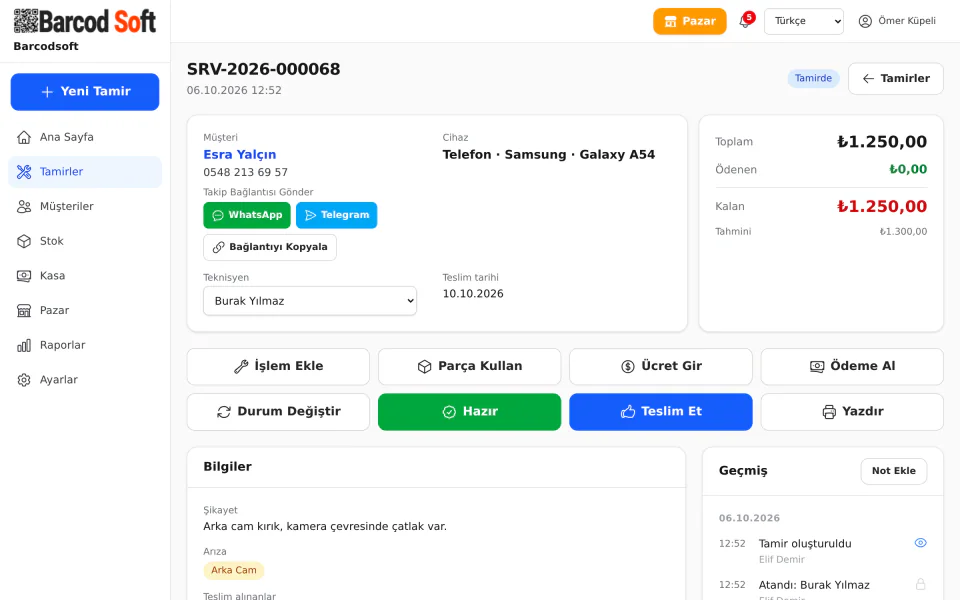Click the Yeni Tamir button
960x600 pixels.
[85, 92]
